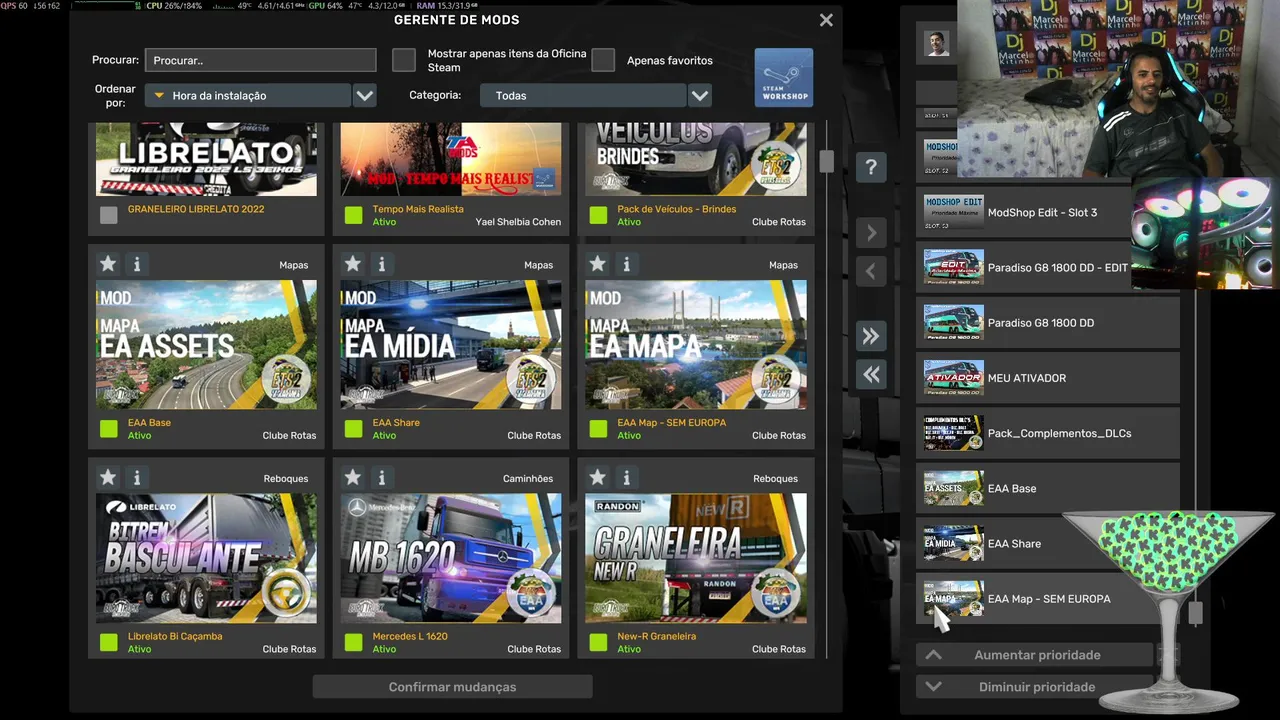This screenshot has height=720, width=1280.
Task: Click the active mods list scrollbar handle
Action: click(x=1195, y=613)
